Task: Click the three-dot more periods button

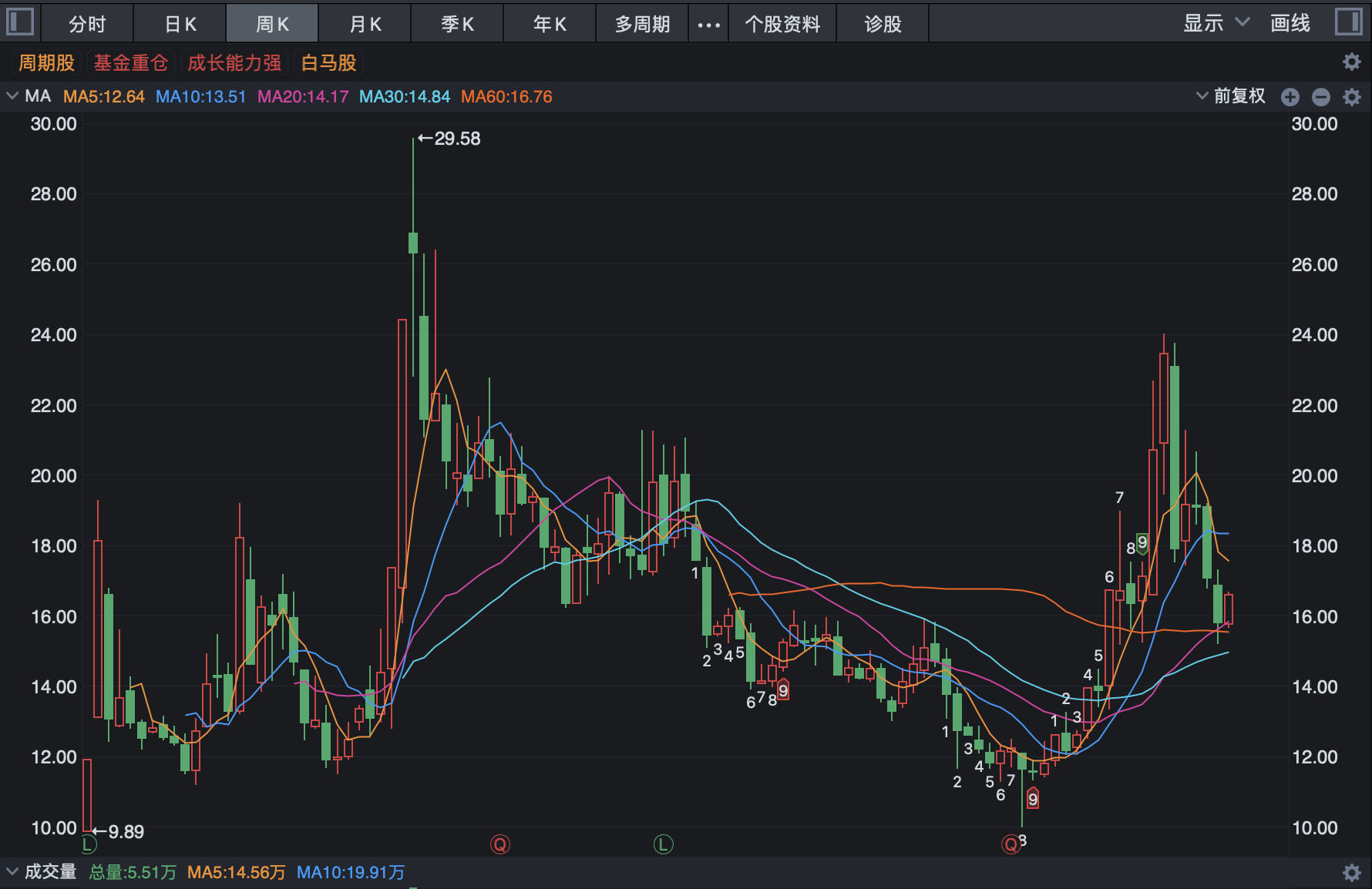Action: [708, 25]
